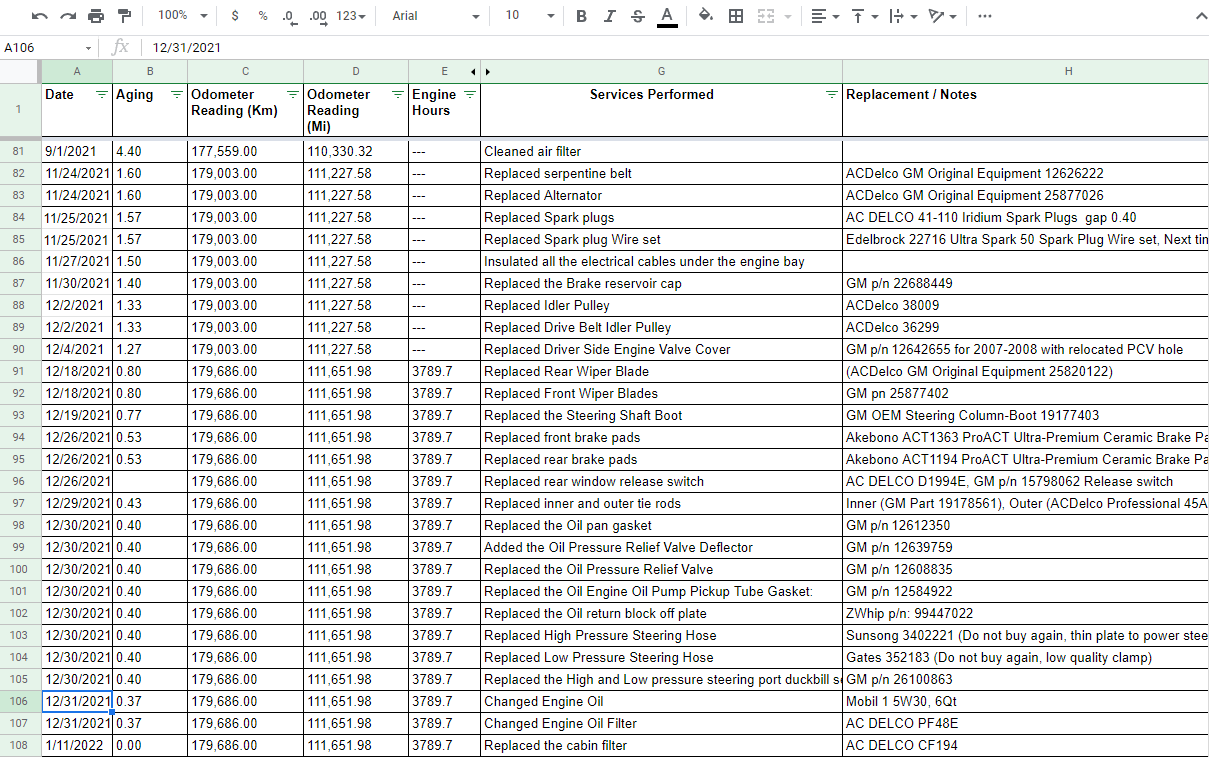Screen dimensions: 1209x757
Task: Format selected cells as percent
Action: 262,16
